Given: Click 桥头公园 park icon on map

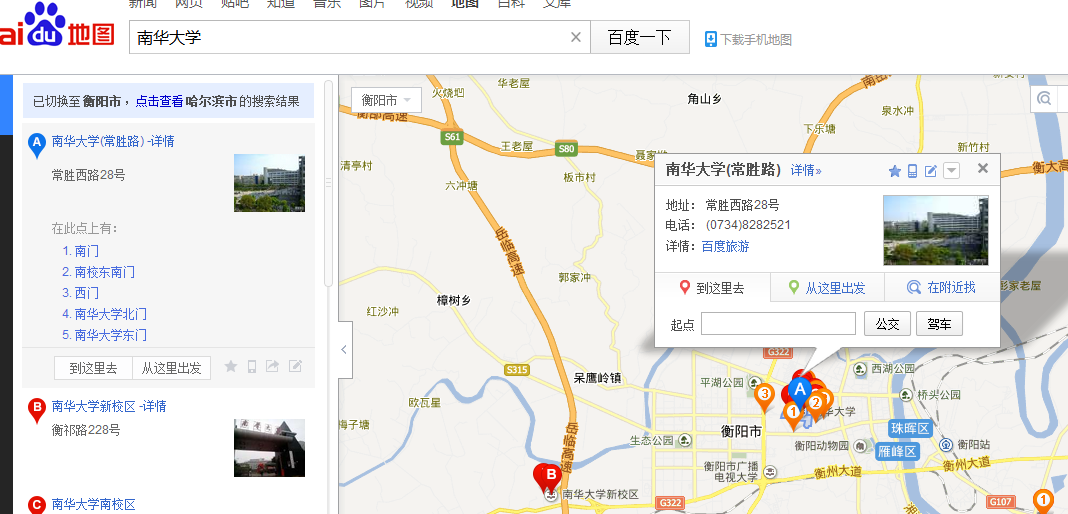Looking at the screenshot, I should click(905, 395).
